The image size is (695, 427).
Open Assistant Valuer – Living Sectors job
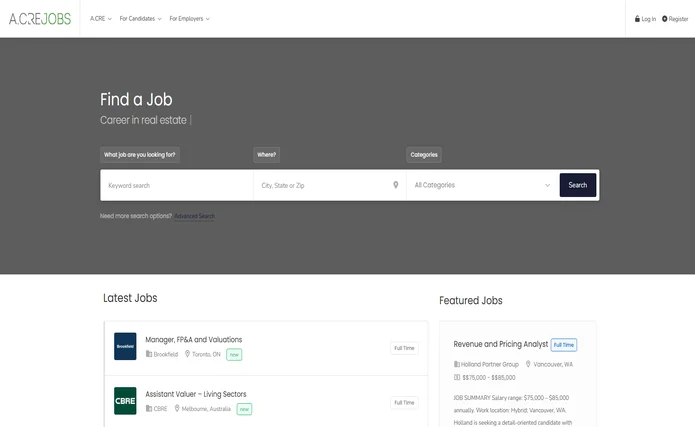point(195,394)
